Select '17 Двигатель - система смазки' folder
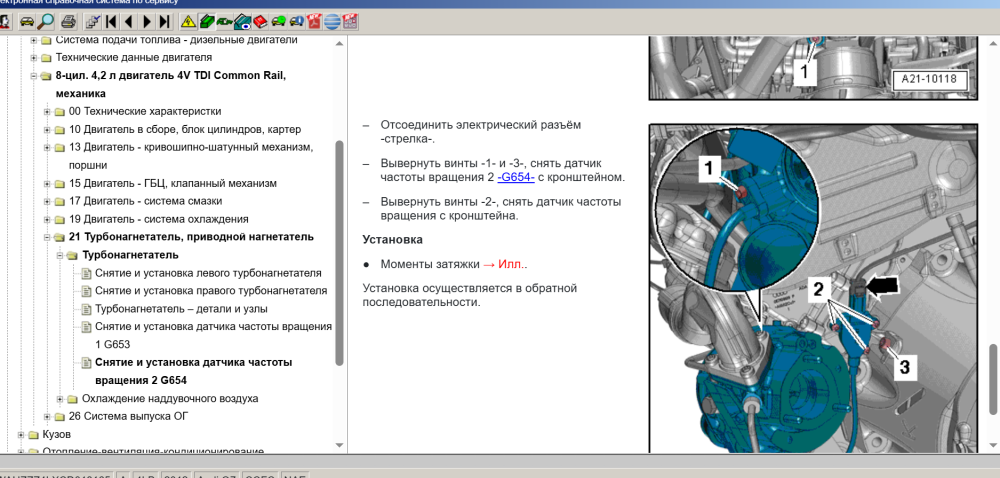Screen dimensions: 1000x478 point(145,201)
